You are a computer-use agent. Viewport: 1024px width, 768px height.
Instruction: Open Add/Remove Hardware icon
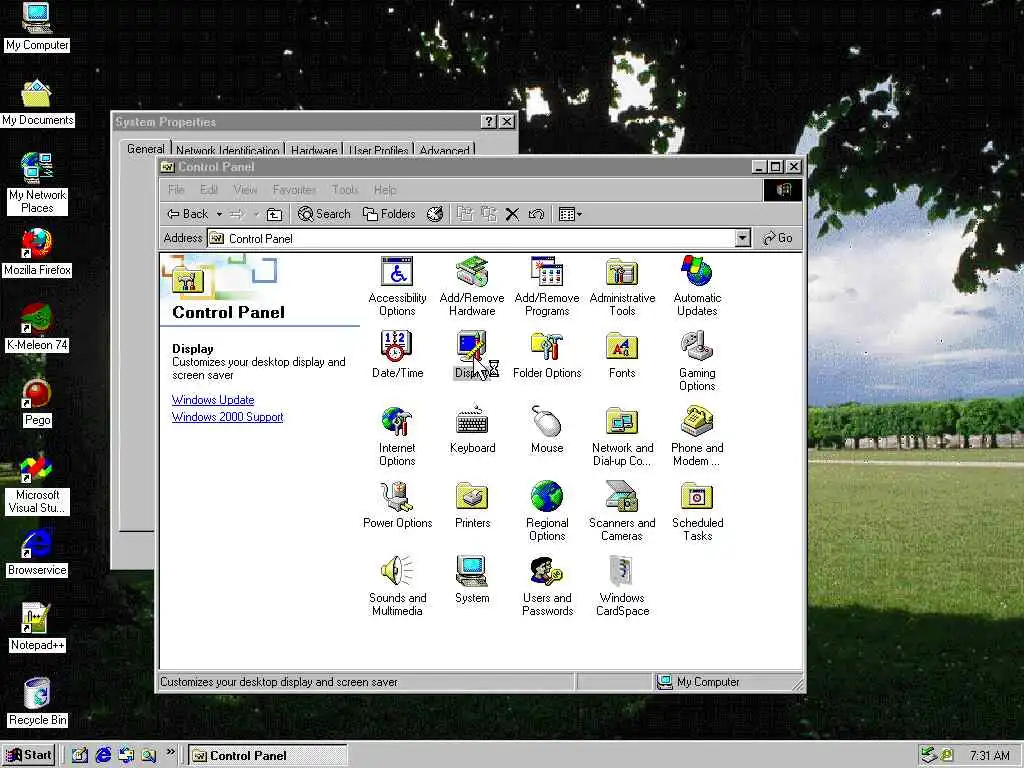pyautogui.click(x=472, y=286)
